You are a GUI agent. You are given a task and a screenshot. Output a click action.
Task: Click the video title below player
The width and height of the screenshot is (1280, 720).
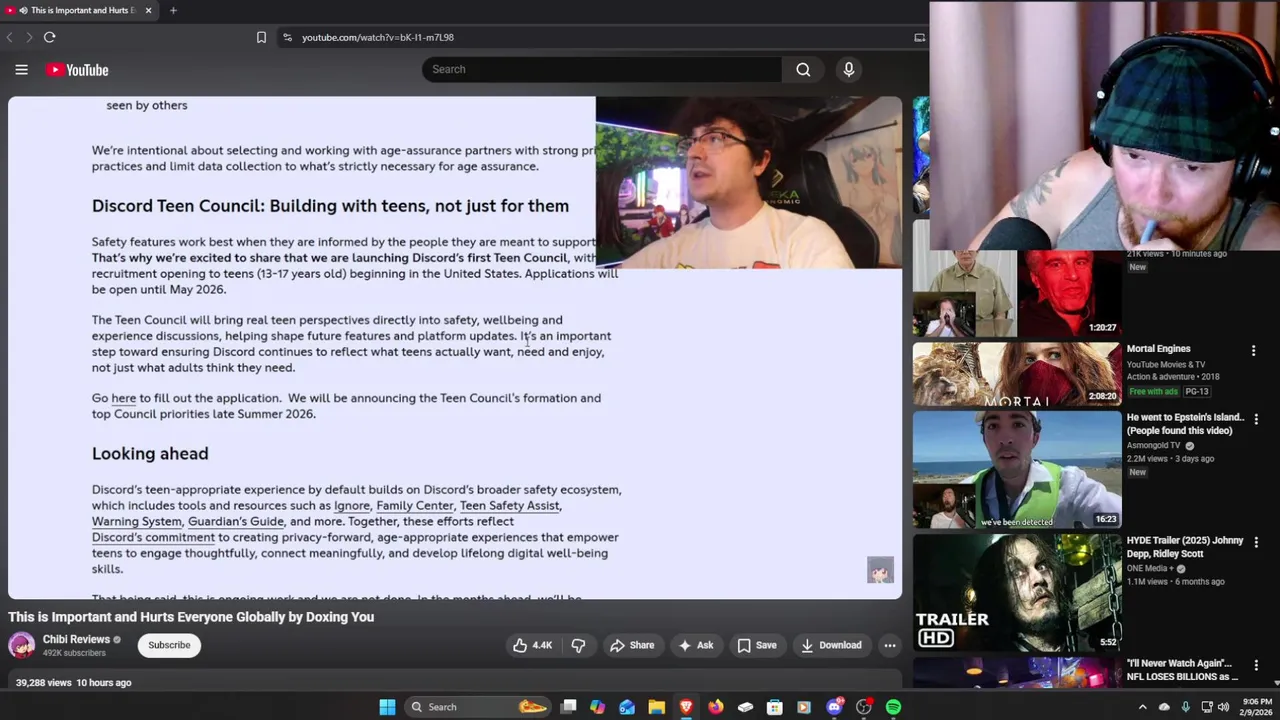[191, 617]
